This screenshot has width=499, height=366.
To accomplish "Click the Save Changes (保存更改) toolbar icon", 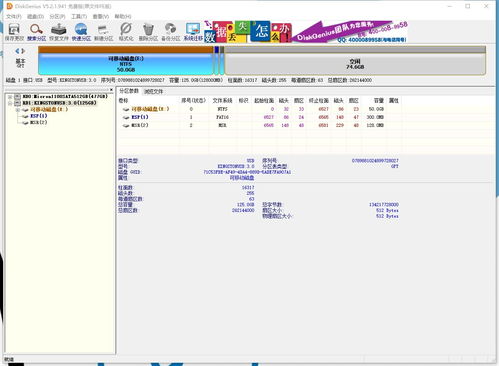I will [x=14, y=32].
